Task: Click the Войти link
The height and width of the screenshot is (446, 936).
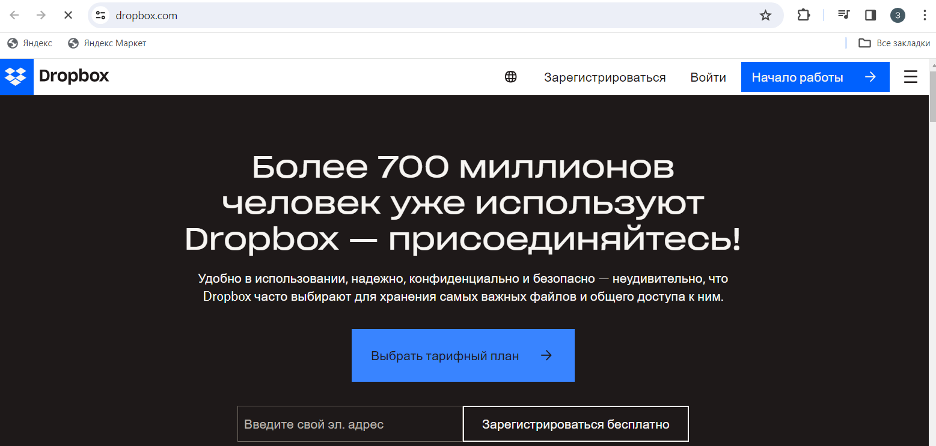Action: tap(708, 78)
